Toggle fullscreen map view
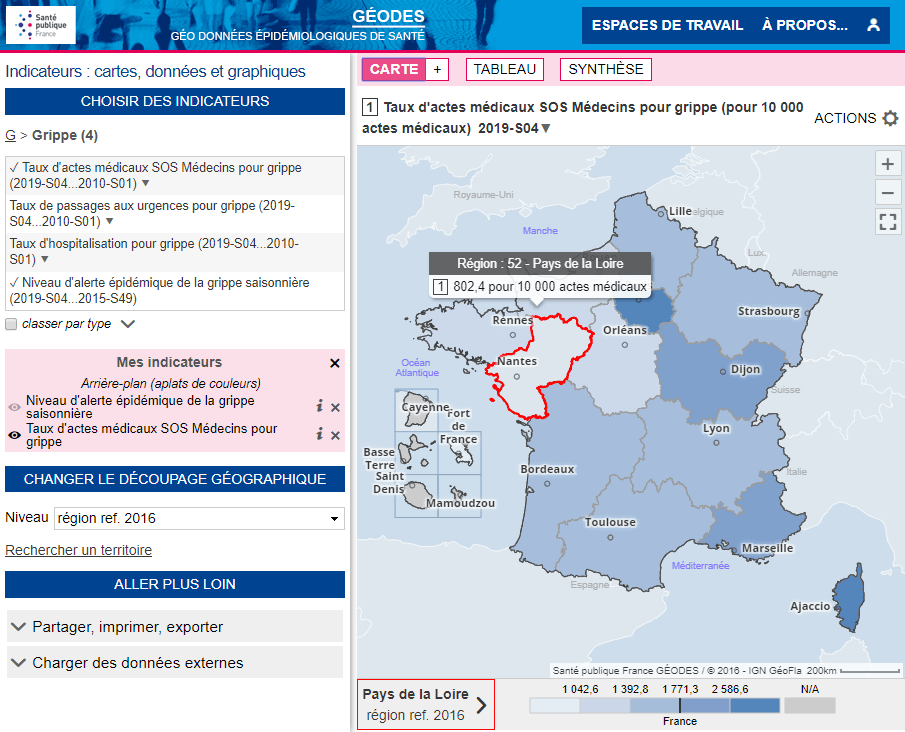This screenshot has width=905, height=732. pyautogui.click(x=888, y=221)
